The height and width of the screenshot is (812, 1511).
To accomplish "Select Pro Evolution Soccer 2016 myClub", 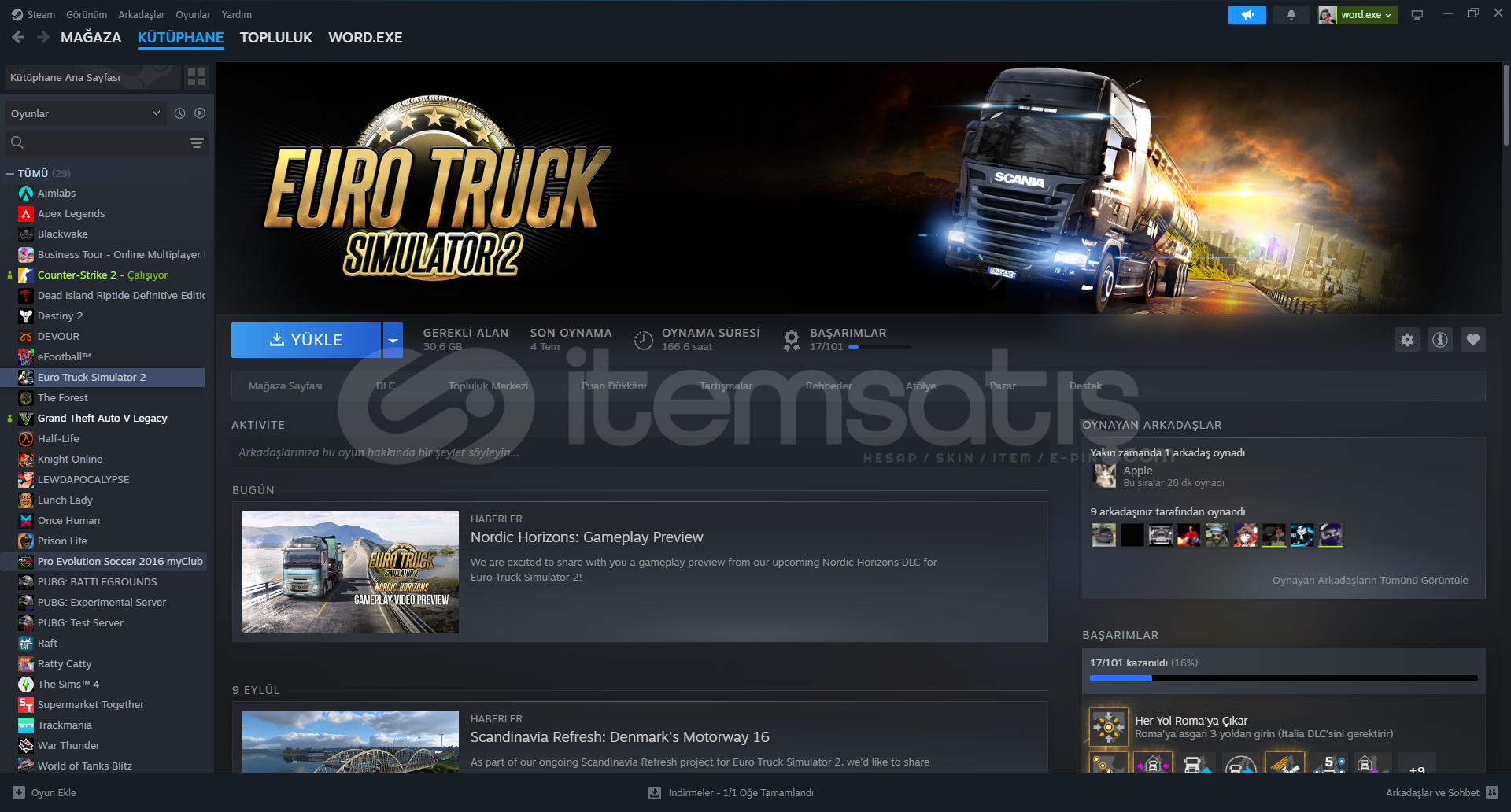I will tap(104, 562).
